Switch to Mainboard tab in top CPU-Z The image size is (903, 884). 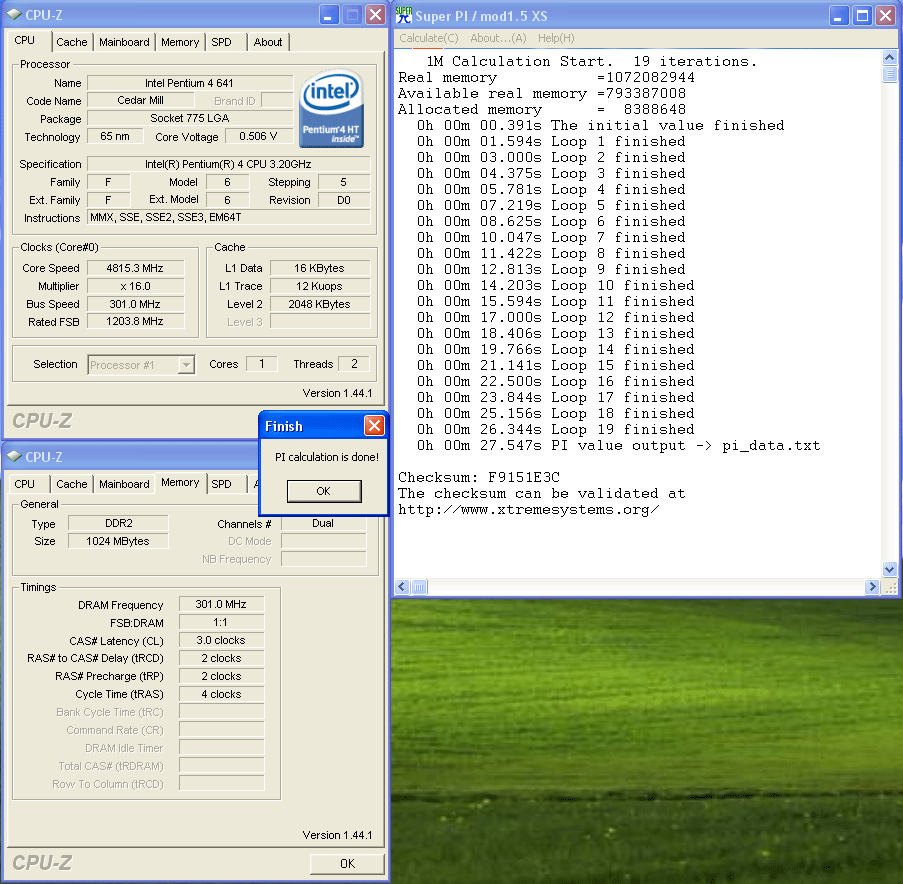pyautogui.click(x=124, y=42)
